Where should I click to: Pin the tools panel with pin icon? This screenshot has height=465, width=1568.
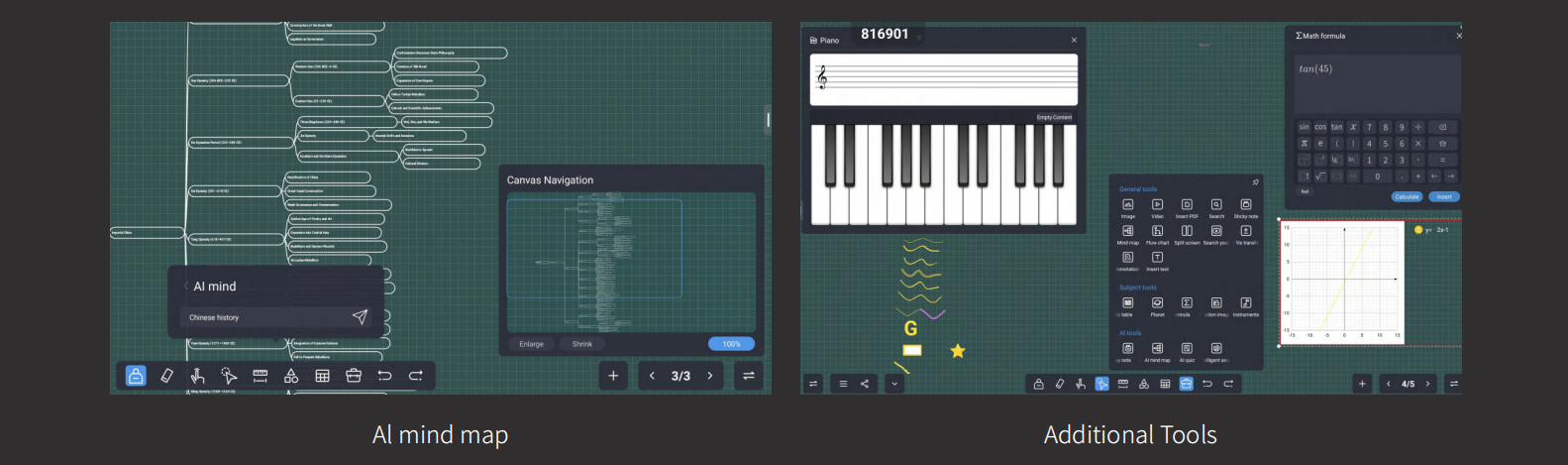[x=1255, y=182]
